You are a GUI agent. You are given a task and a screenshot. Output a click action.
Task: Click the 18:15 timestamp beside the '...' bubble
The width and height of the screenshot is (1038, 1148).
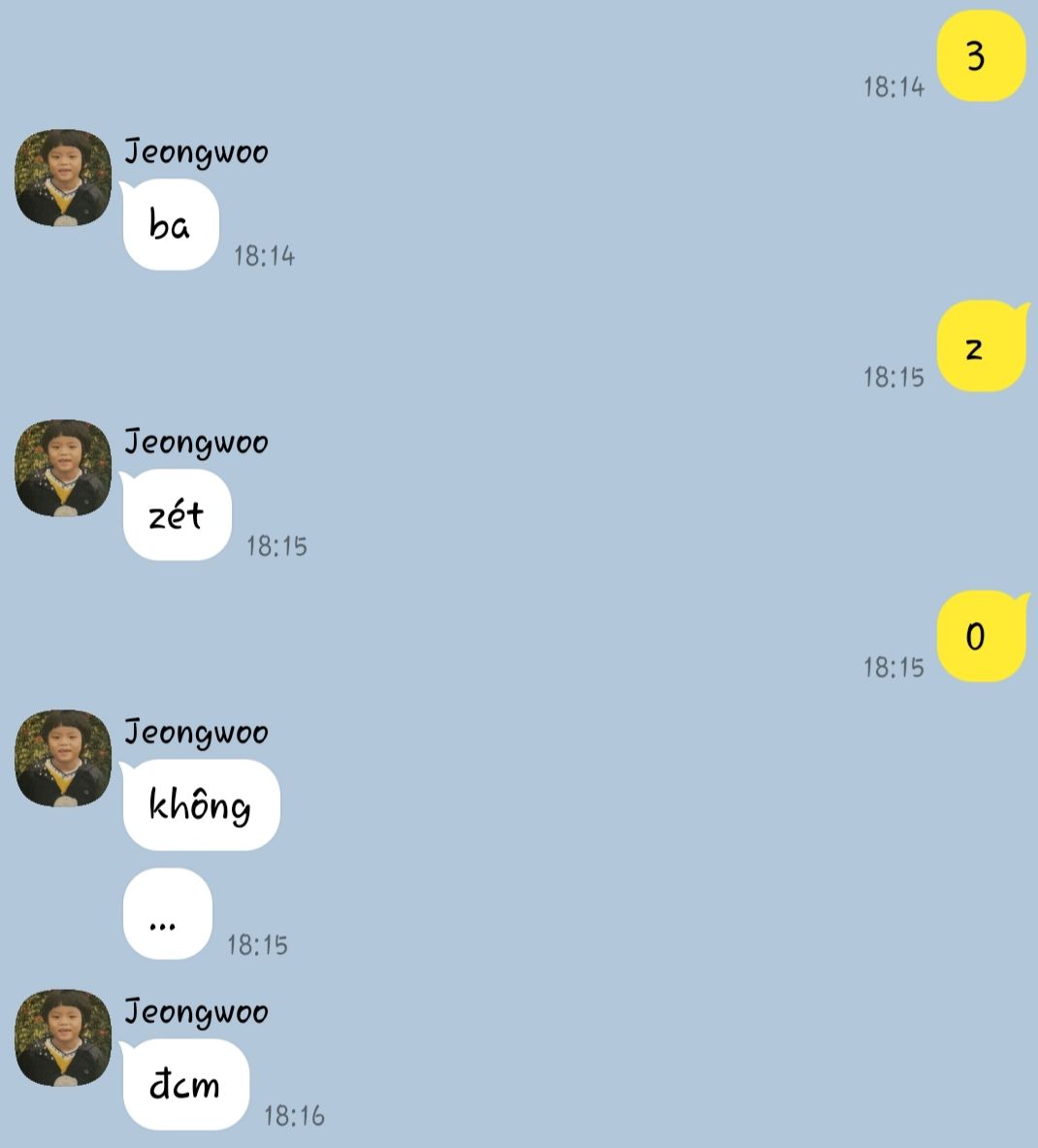(x=257, y=944)
